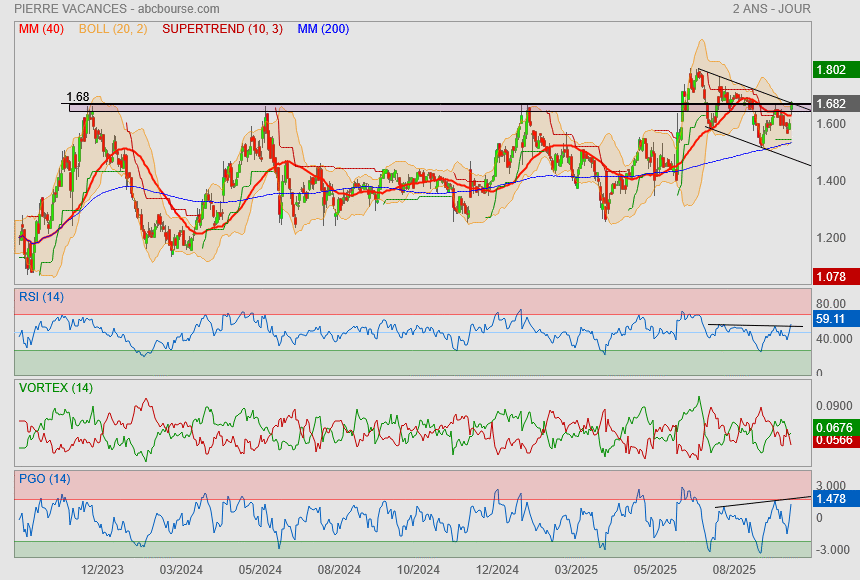The image size is (860, 580).
Task: Click the PGO value tag 1.478
Action: tap(831, 498)
